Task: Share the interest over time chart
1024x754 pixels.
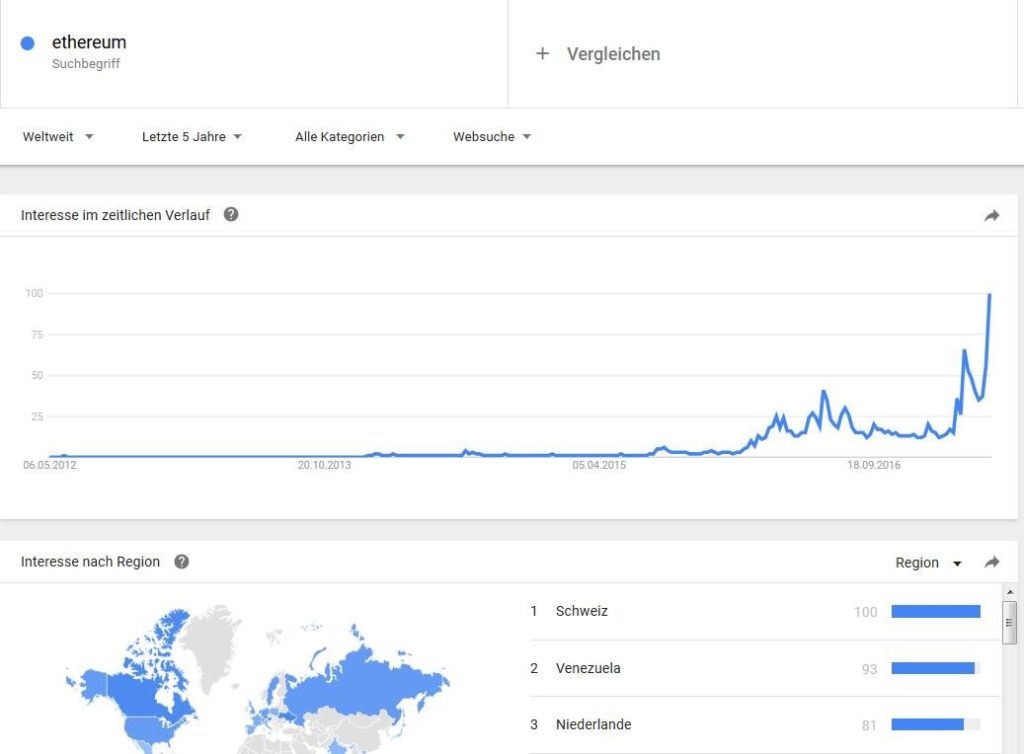Action: coord(991,215)
